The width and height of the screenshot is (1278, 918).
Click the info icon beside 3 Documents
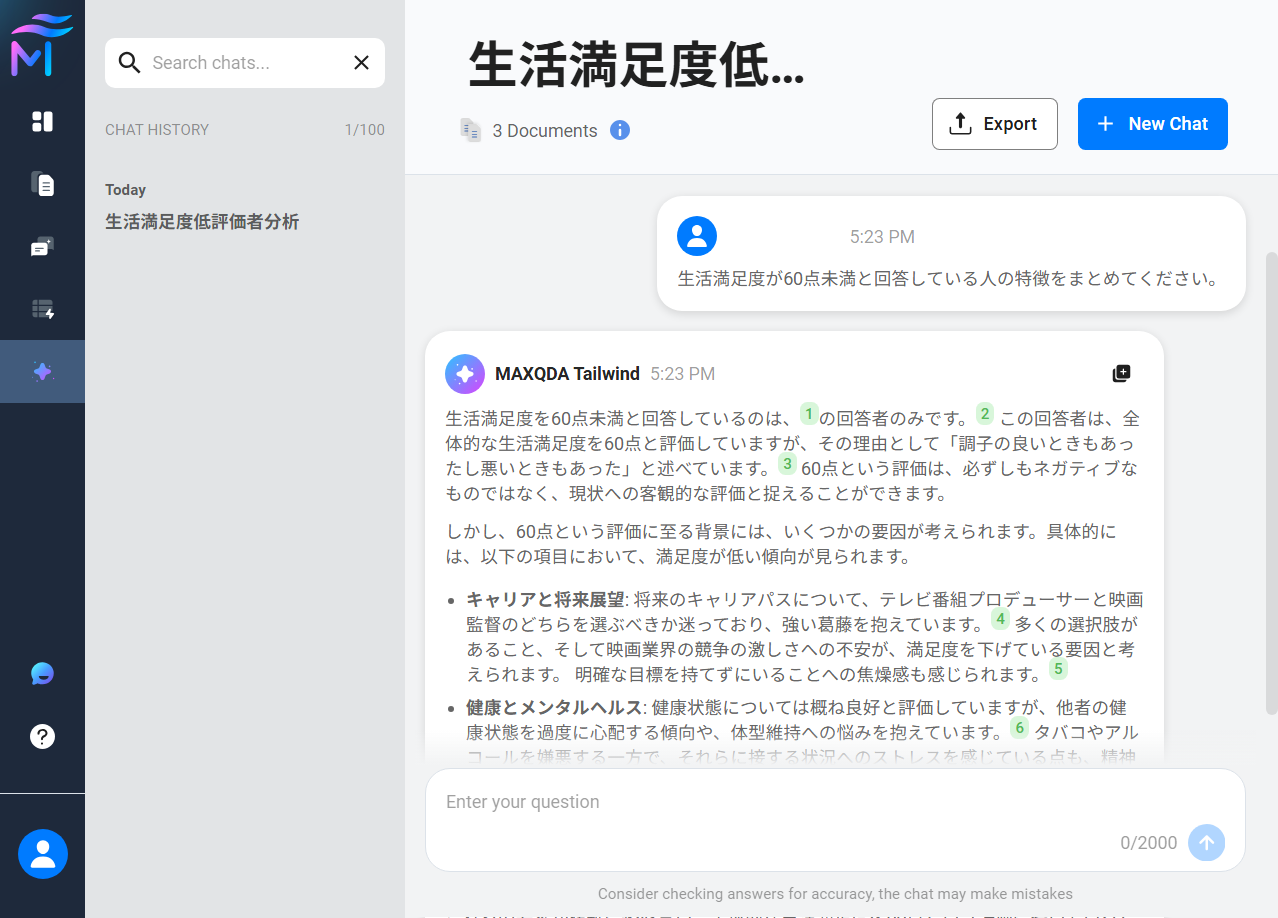point(620,130)
